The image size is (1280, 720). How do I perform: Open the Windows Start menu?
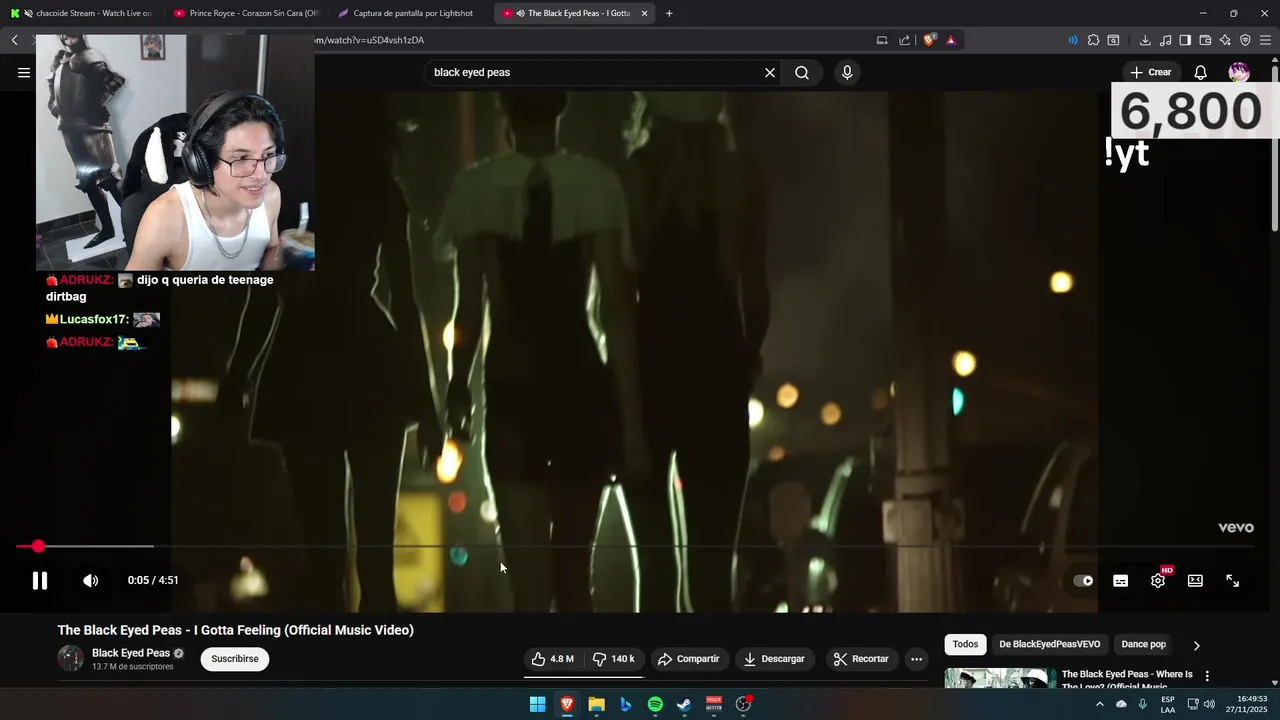click(x=538, y=704)
